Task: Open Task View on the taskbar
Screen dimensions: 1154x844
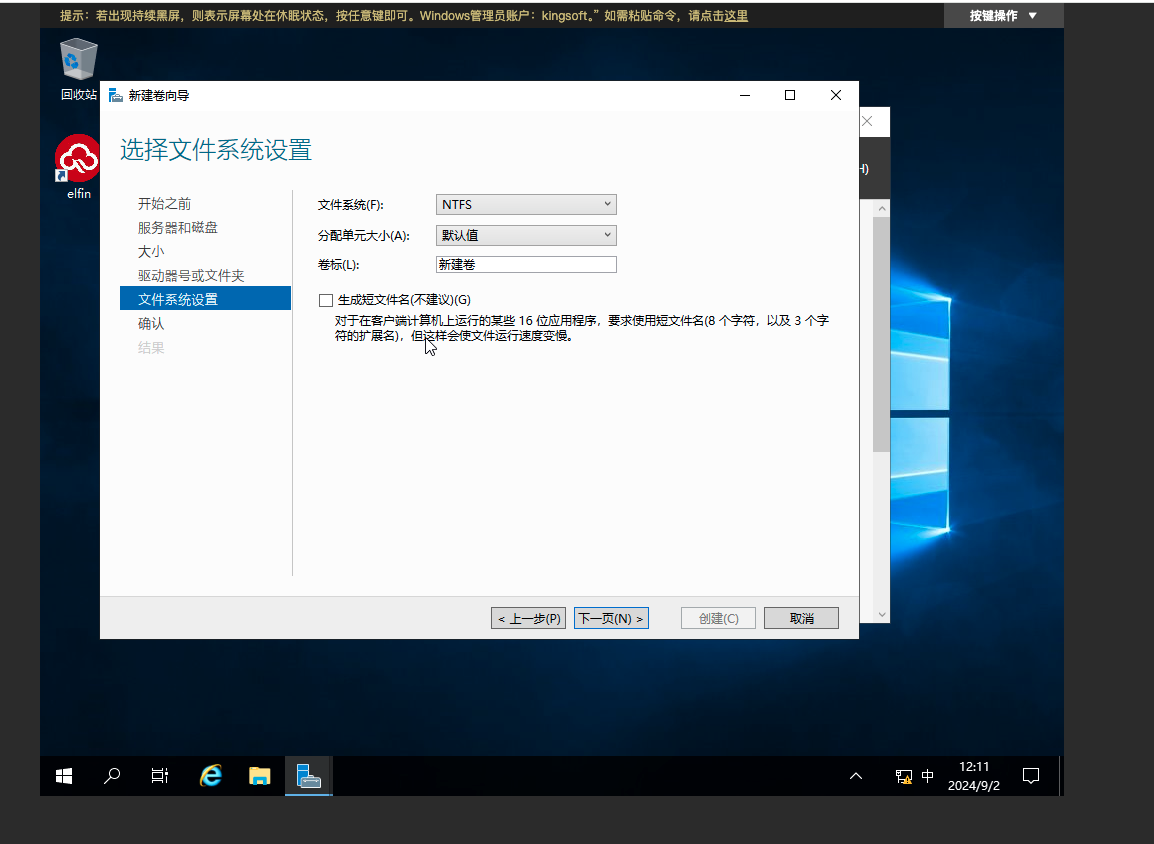Action: pyautogui.click(x=160, y=775)
